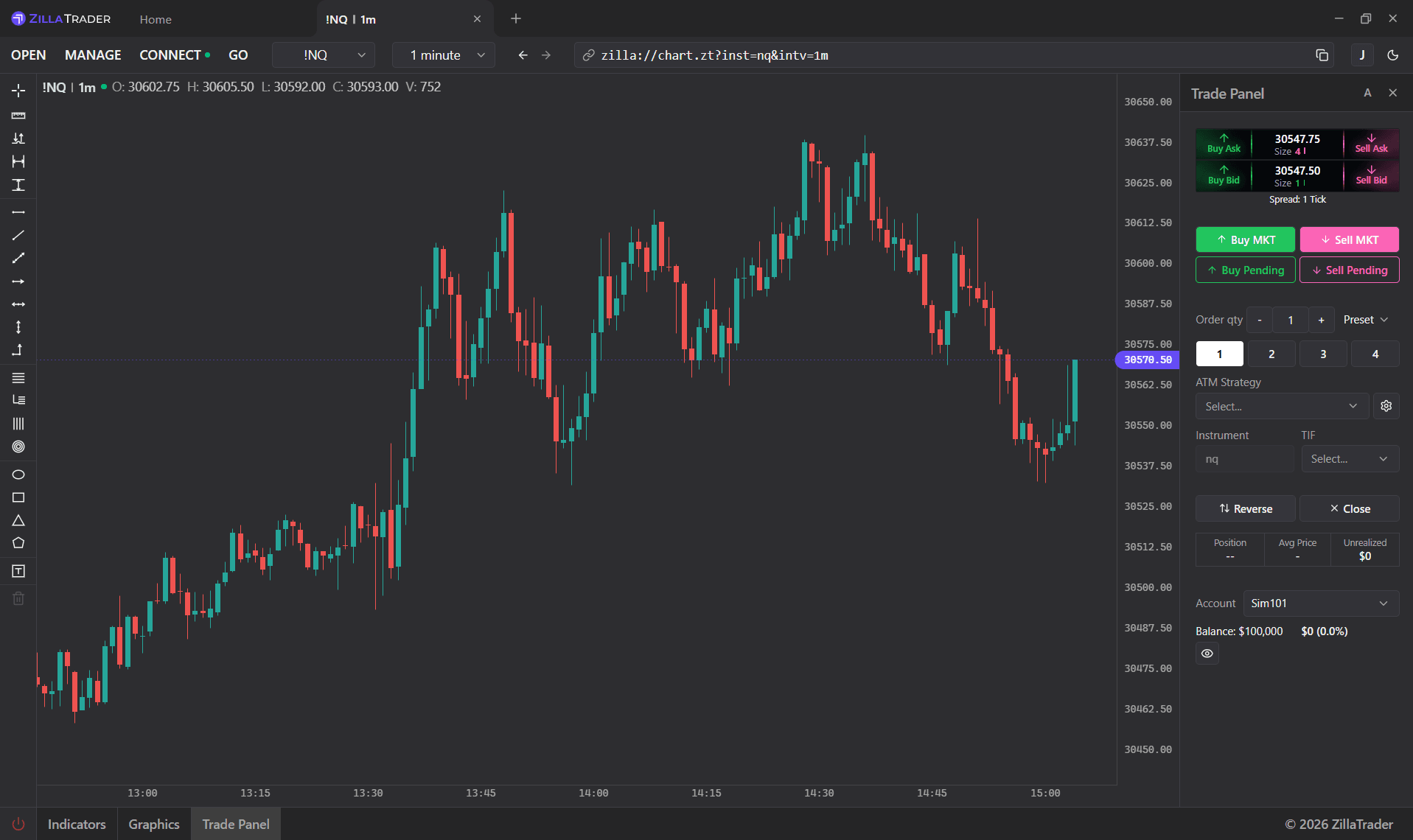Screen dimensions: 1413x840
Task: Select the triangle shape tool
Action: tap(18, 520)
